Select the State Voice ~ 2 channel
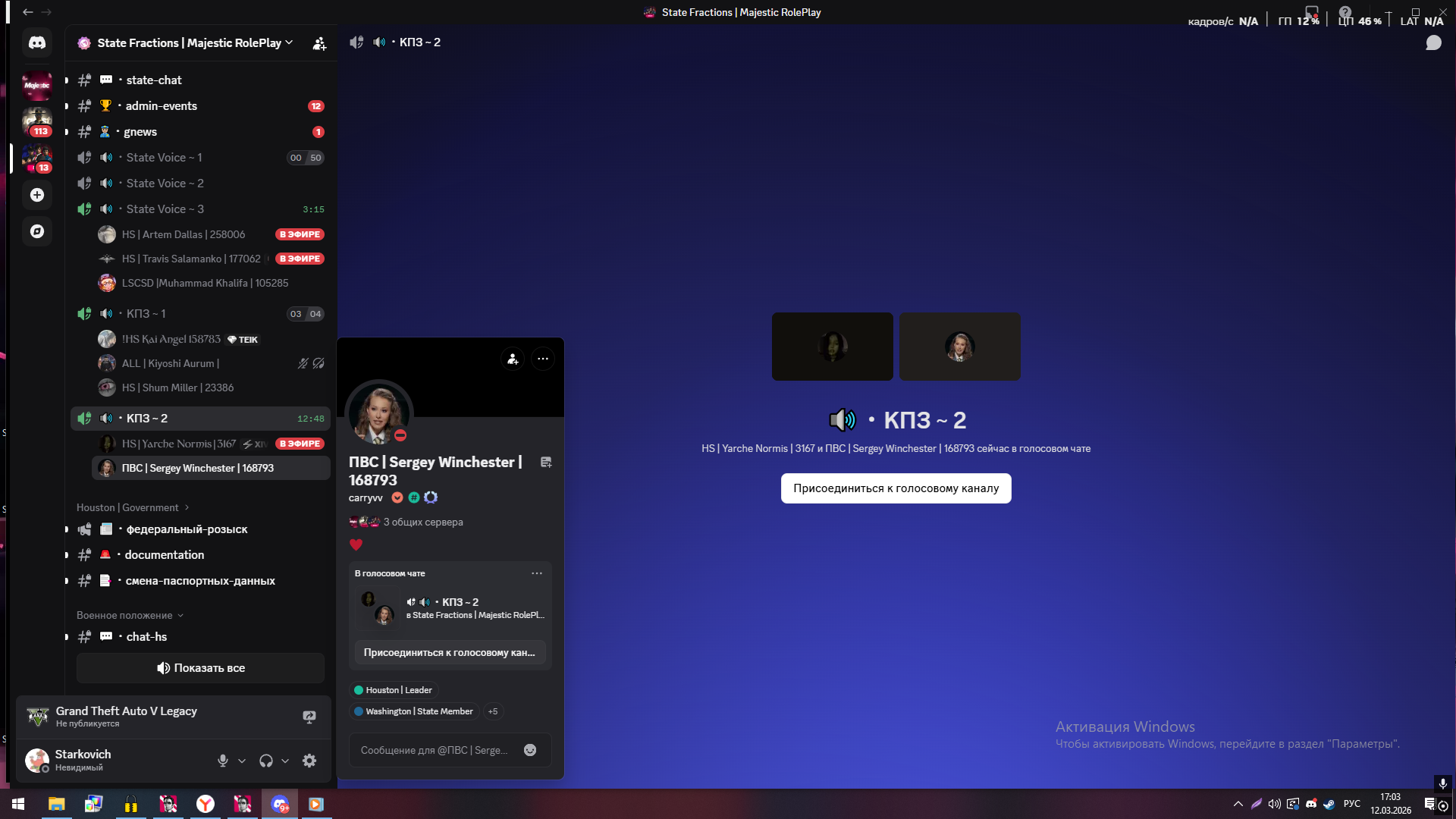The image size is (1456, 819). click(165, 183)
